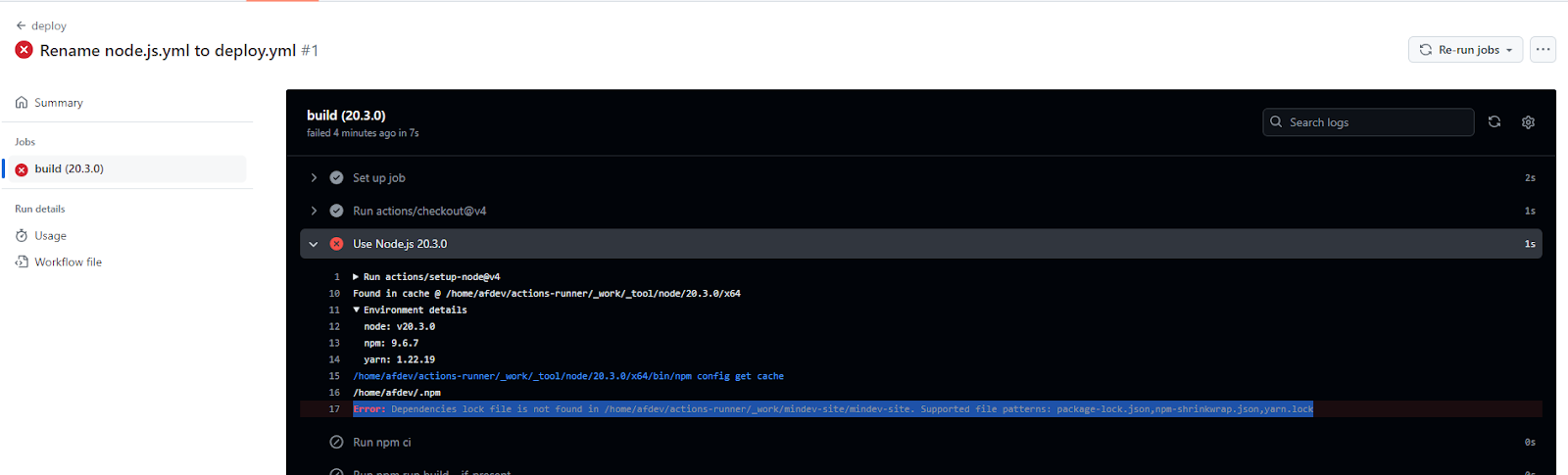Screen dimensions: 1568x475
Task: Click the failure icon of Use Node.js 20.3.0
Action: point(336,245)
